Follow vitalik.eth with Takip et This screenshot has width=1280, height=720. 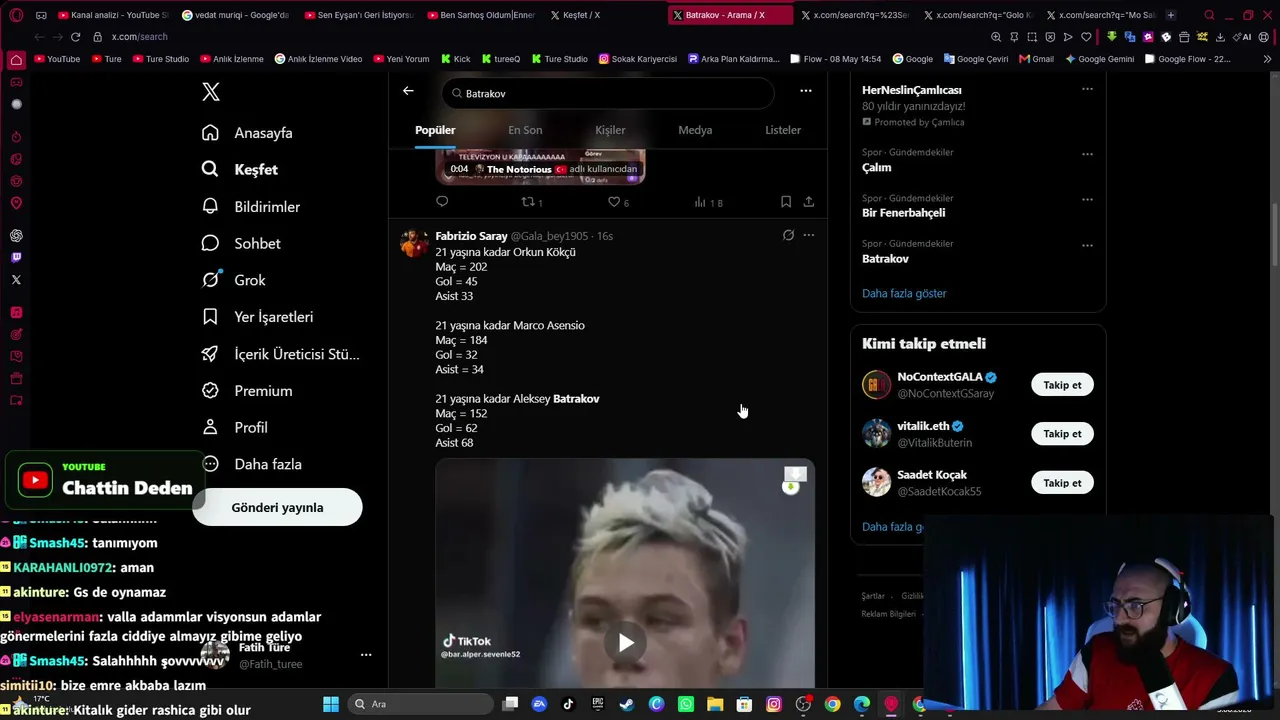[1062, 434]
